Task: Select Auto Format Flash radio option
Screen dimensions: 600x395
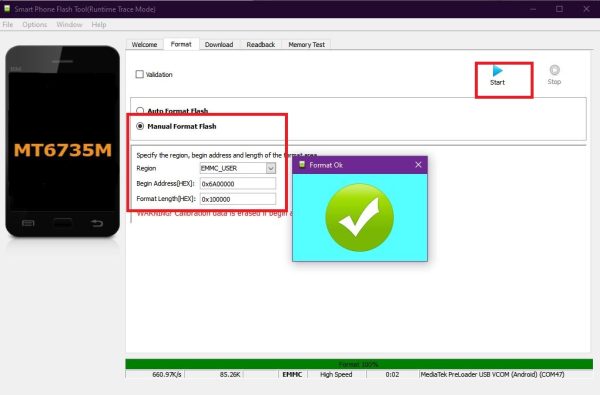Action: 140,111
